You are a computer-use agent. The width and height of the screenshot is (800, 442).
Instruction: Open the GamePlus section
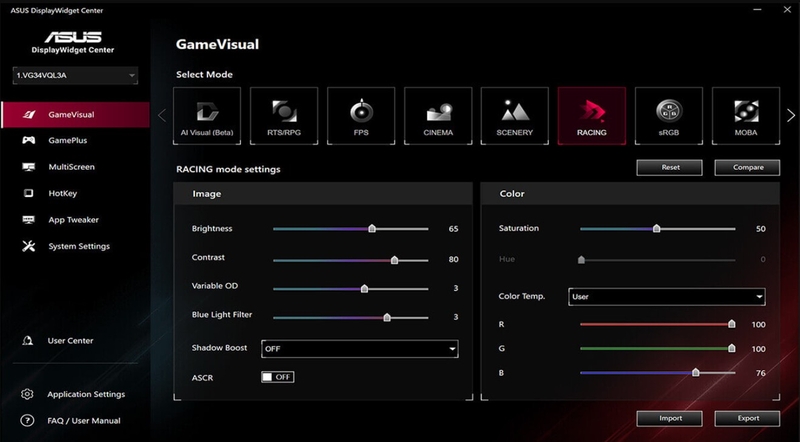68,140
